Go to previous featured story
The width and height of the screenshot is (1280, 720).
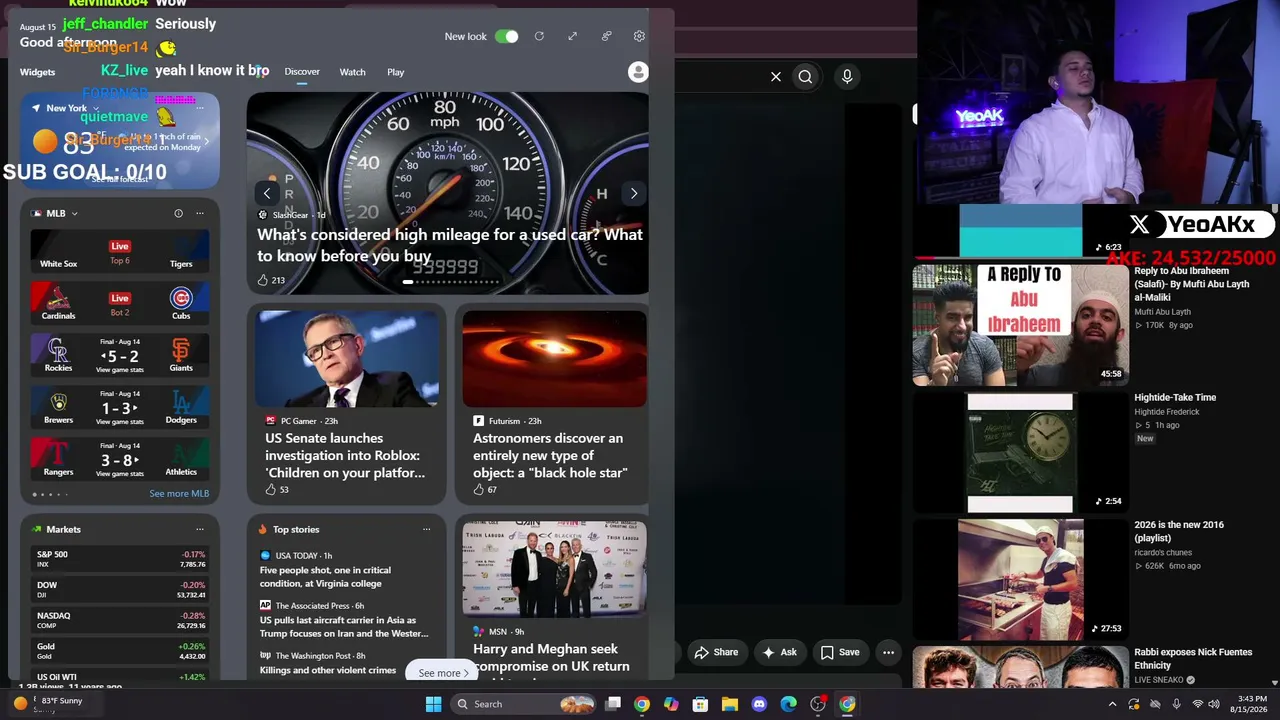tap(267, 194)
